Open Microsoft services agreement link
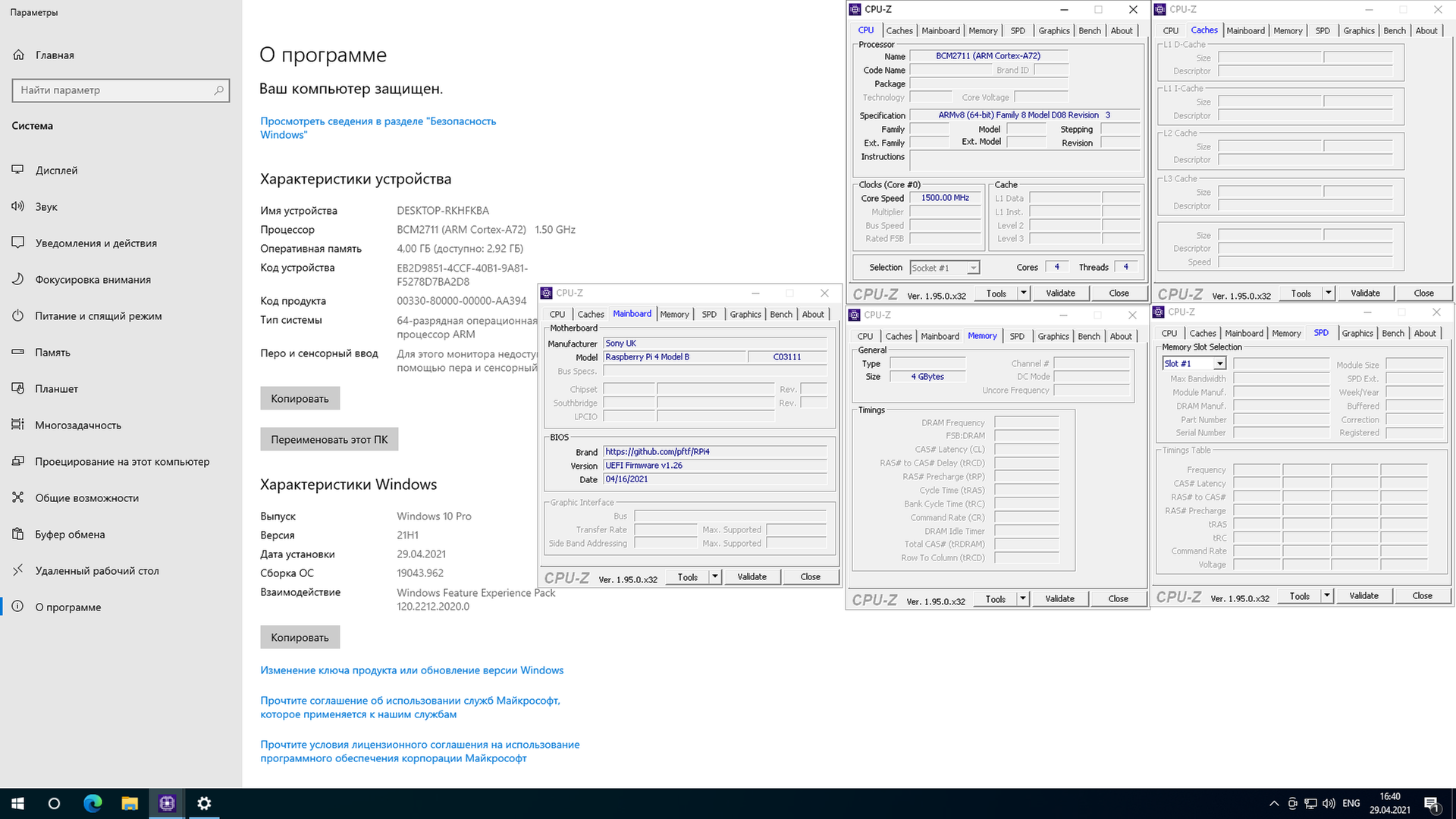 [x=410, y=708]
